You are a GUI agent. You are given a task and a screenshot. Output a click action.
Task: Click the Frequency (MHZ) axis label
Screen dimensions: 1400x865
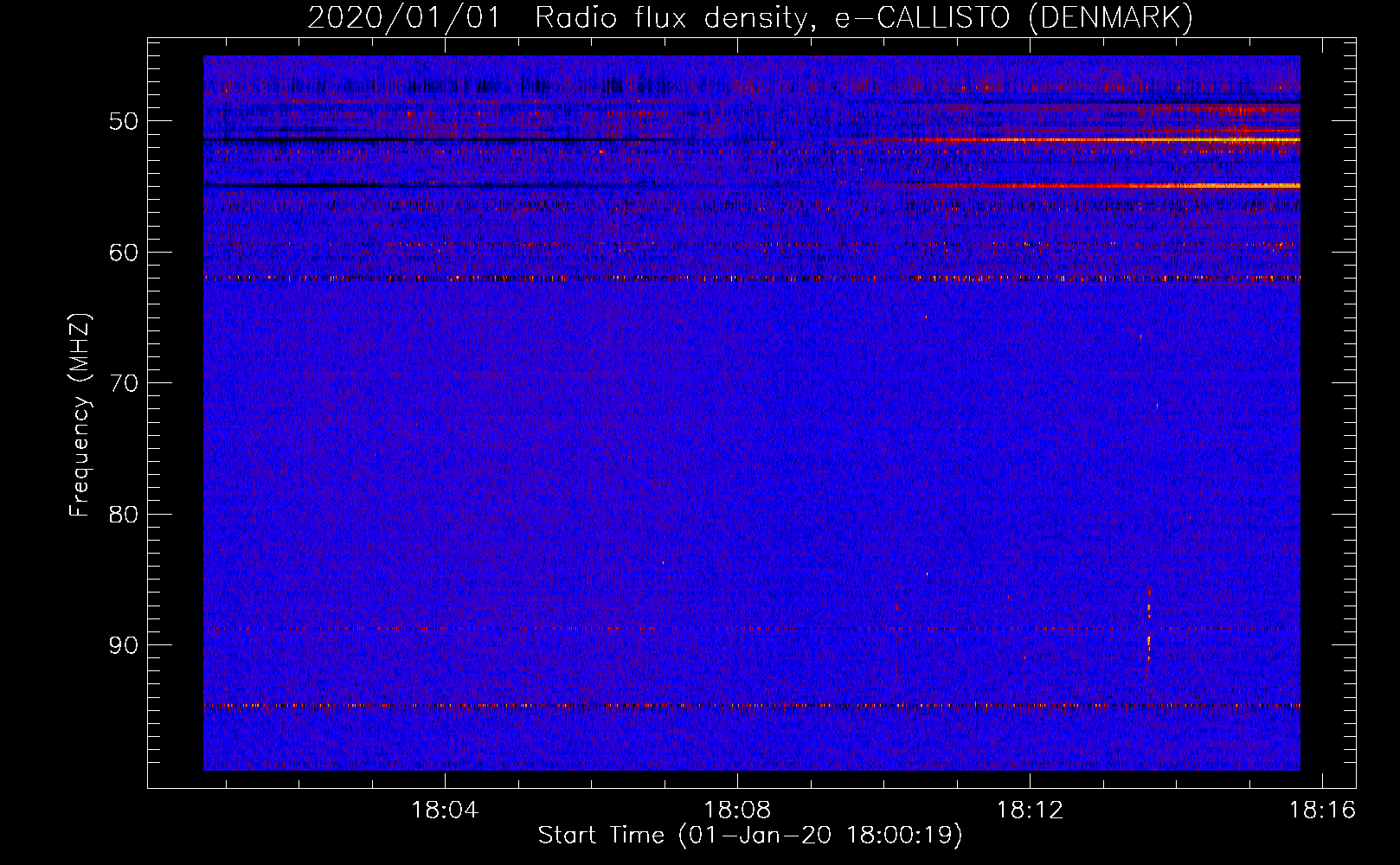point(80,415)
